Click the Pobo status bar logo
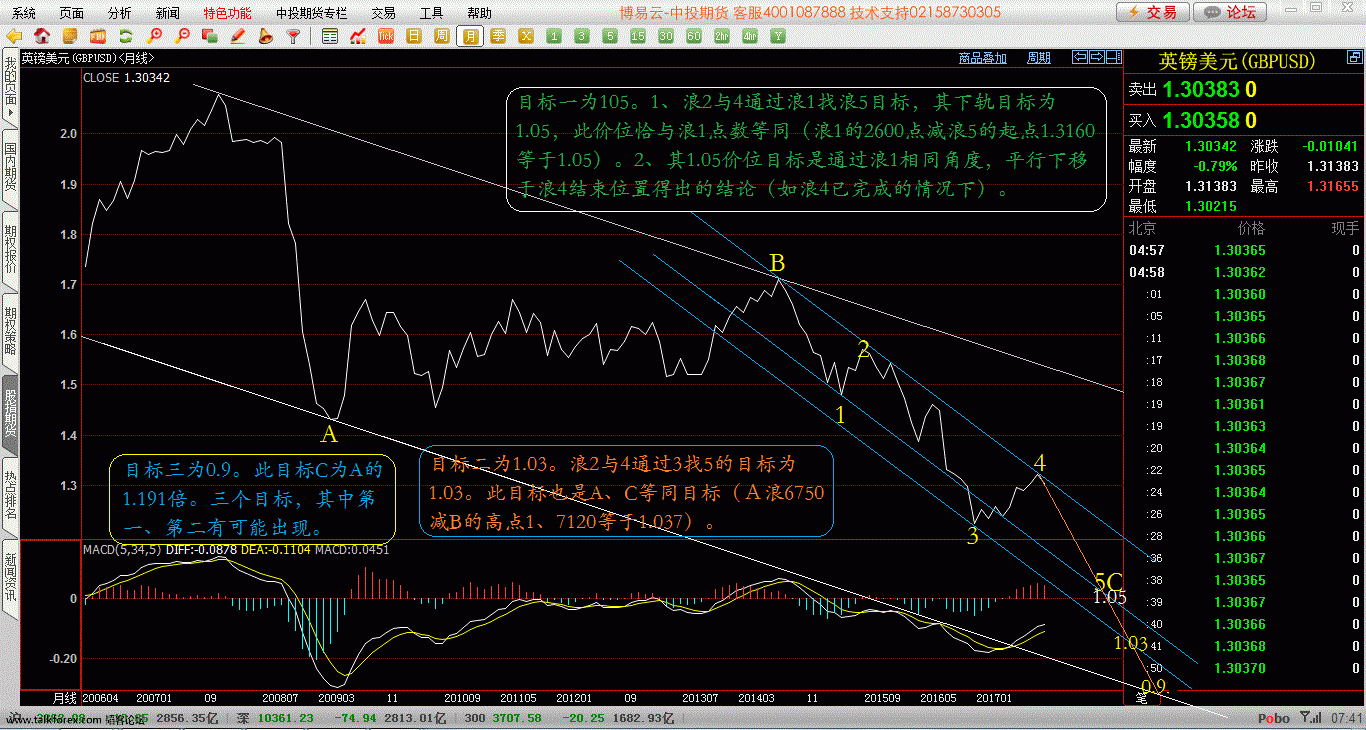The height and width of the screenshot is (730, 1366). click(x=1274, y=718)
